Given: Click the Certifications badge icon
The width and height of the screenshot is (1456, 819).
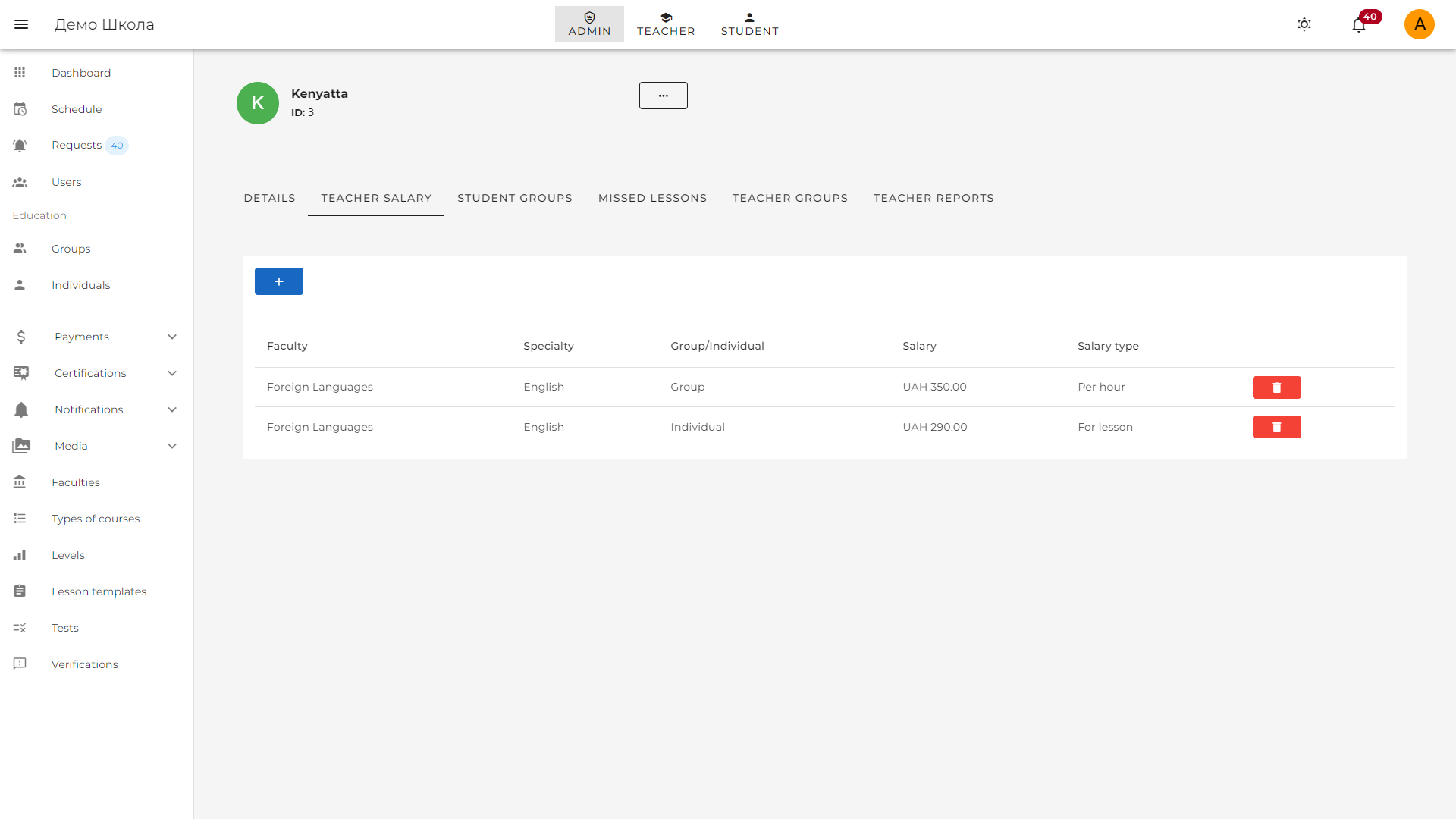Looking at the screenshot, I should coord(21,373).
